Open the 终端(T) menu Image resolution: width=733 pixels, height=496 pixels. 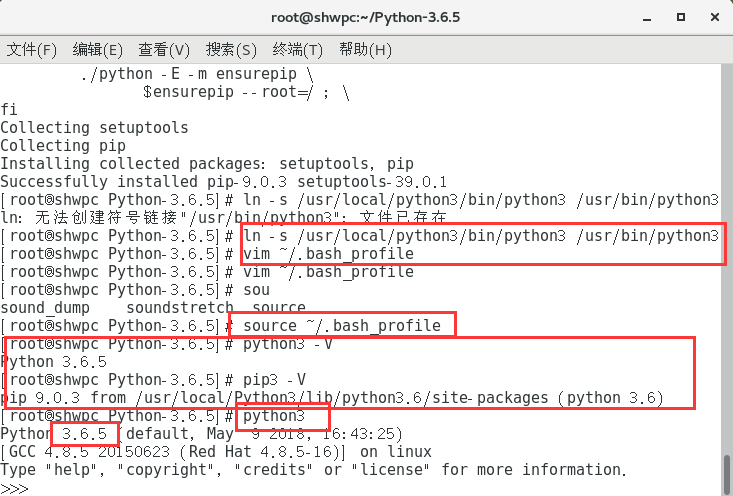tap(297, 50)
